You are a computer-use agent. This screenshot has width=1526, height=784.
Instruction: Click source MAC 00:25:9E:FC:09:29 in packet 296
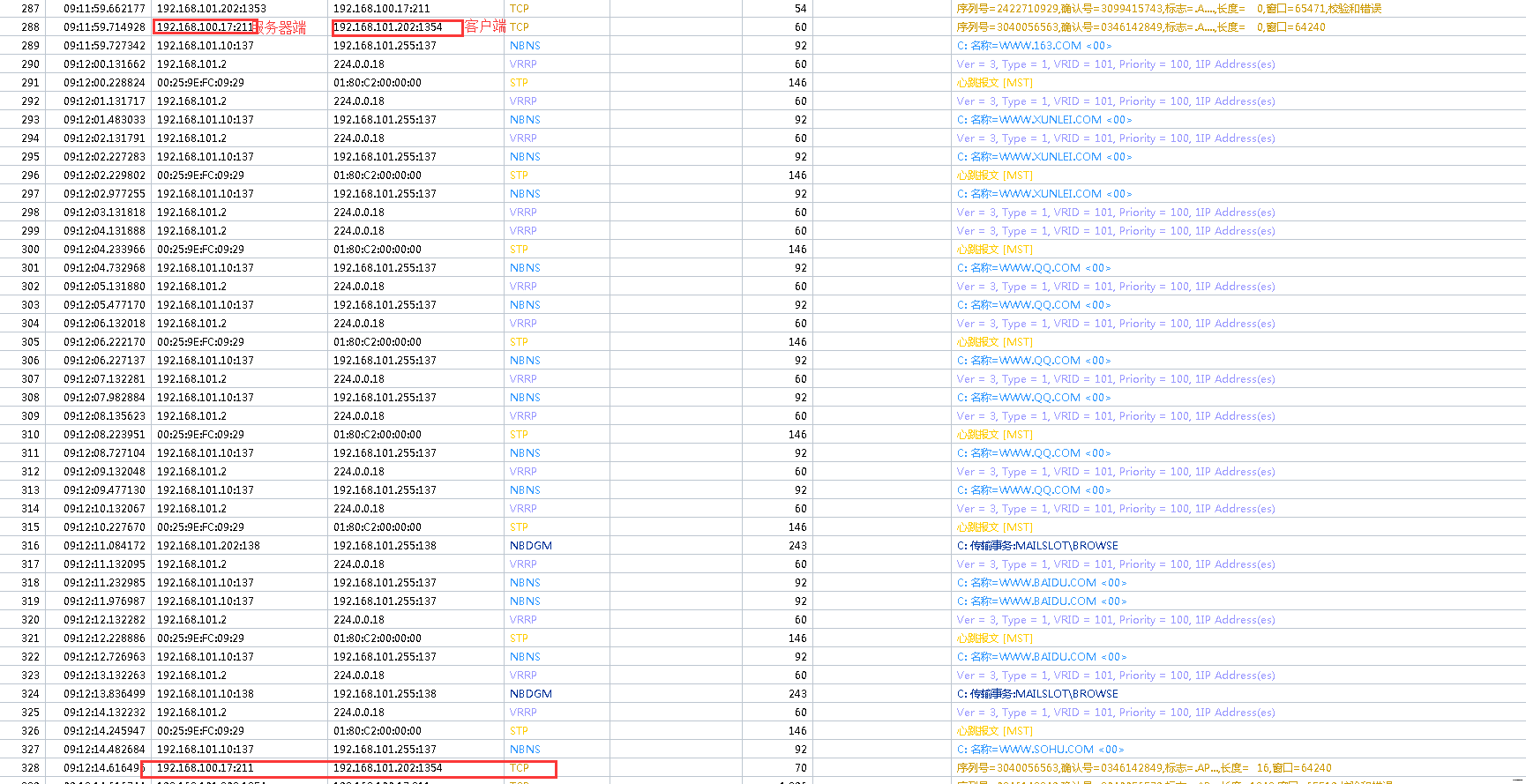tap(200, 175)
